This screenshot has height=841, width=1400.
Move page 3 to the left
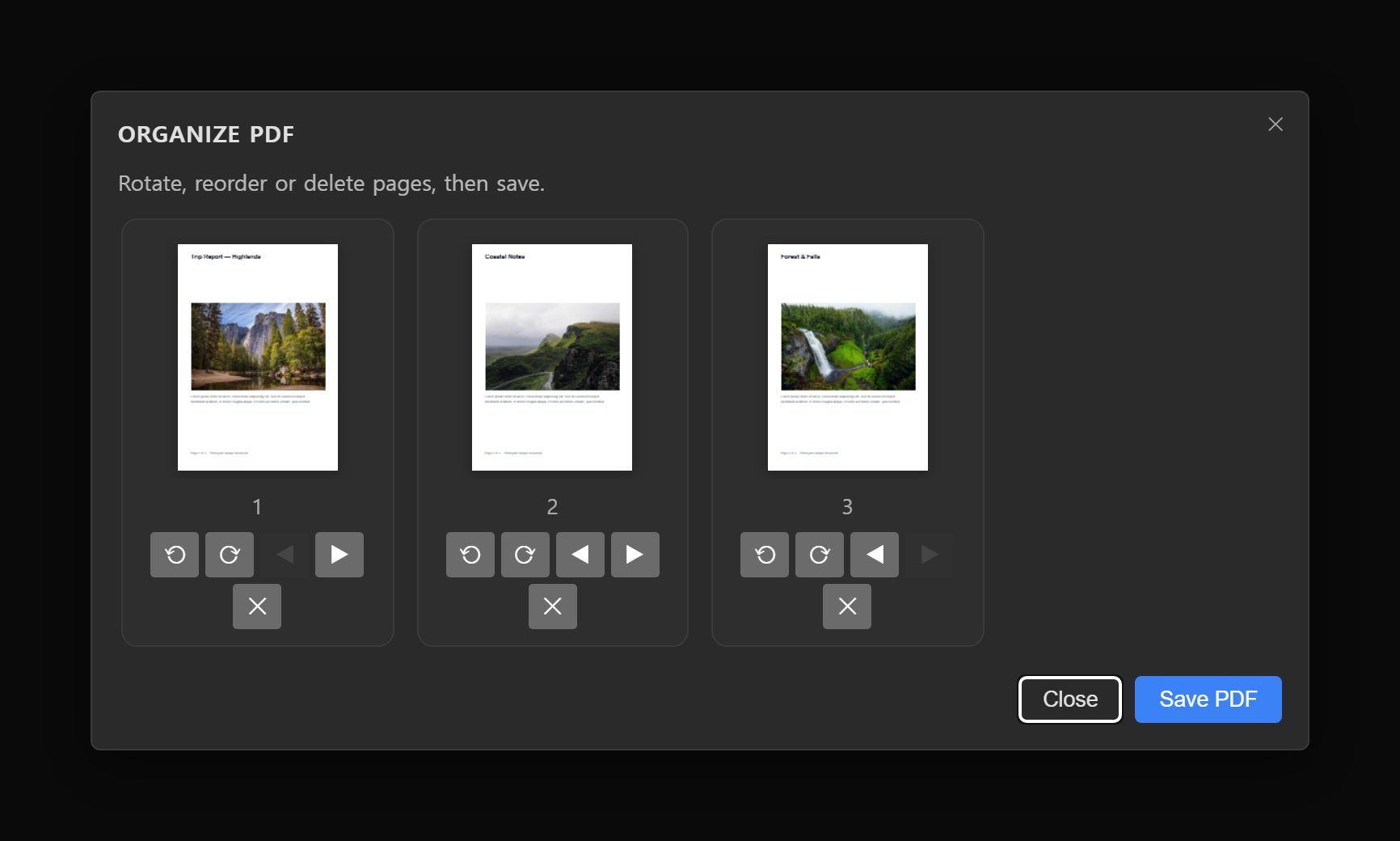click(x=875, y=555)
